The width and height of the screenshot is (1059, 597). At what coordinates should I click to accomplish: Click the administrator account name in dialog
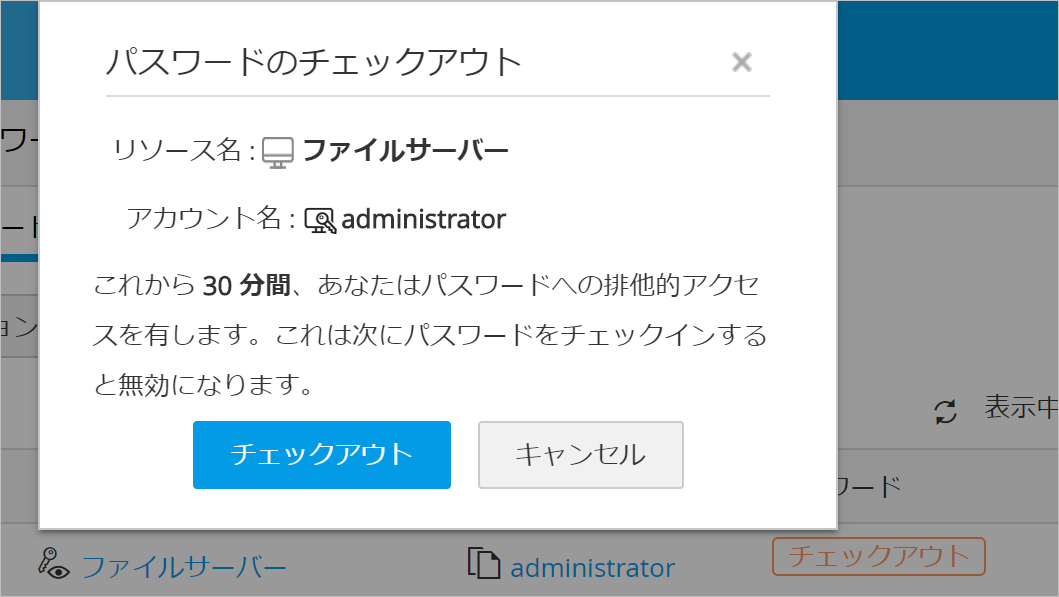pos(423,219)
